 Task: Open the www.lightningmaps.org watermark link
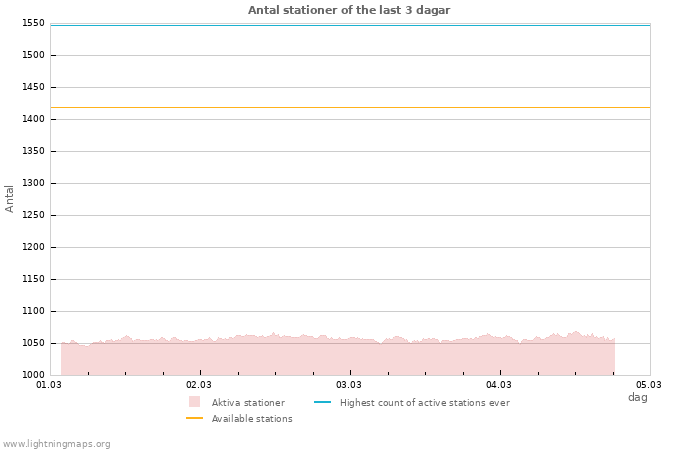[57, 444]
